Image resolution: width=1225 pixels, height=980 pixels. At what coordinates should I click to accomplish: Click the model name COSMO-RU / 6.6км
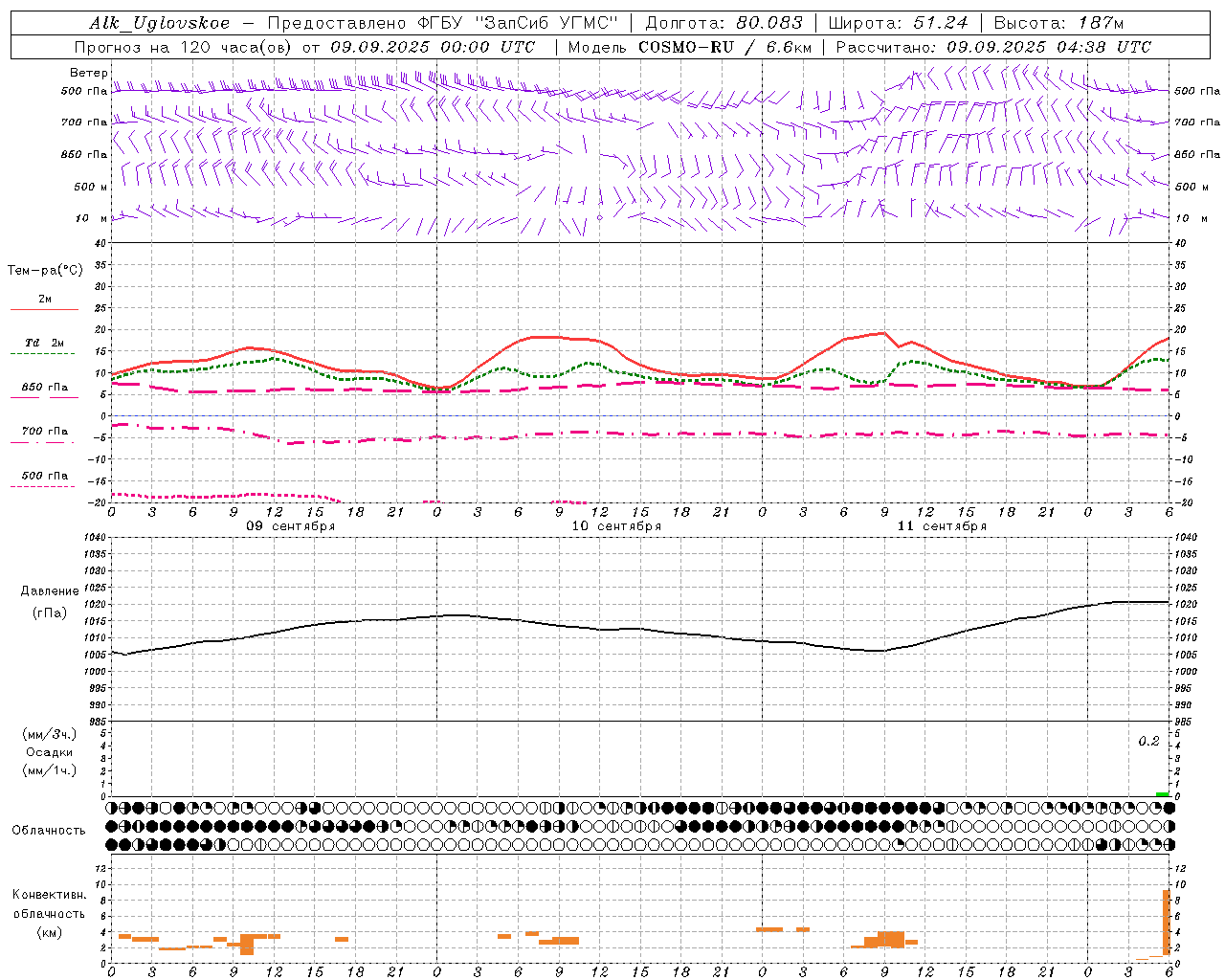[x=724, y=47]
